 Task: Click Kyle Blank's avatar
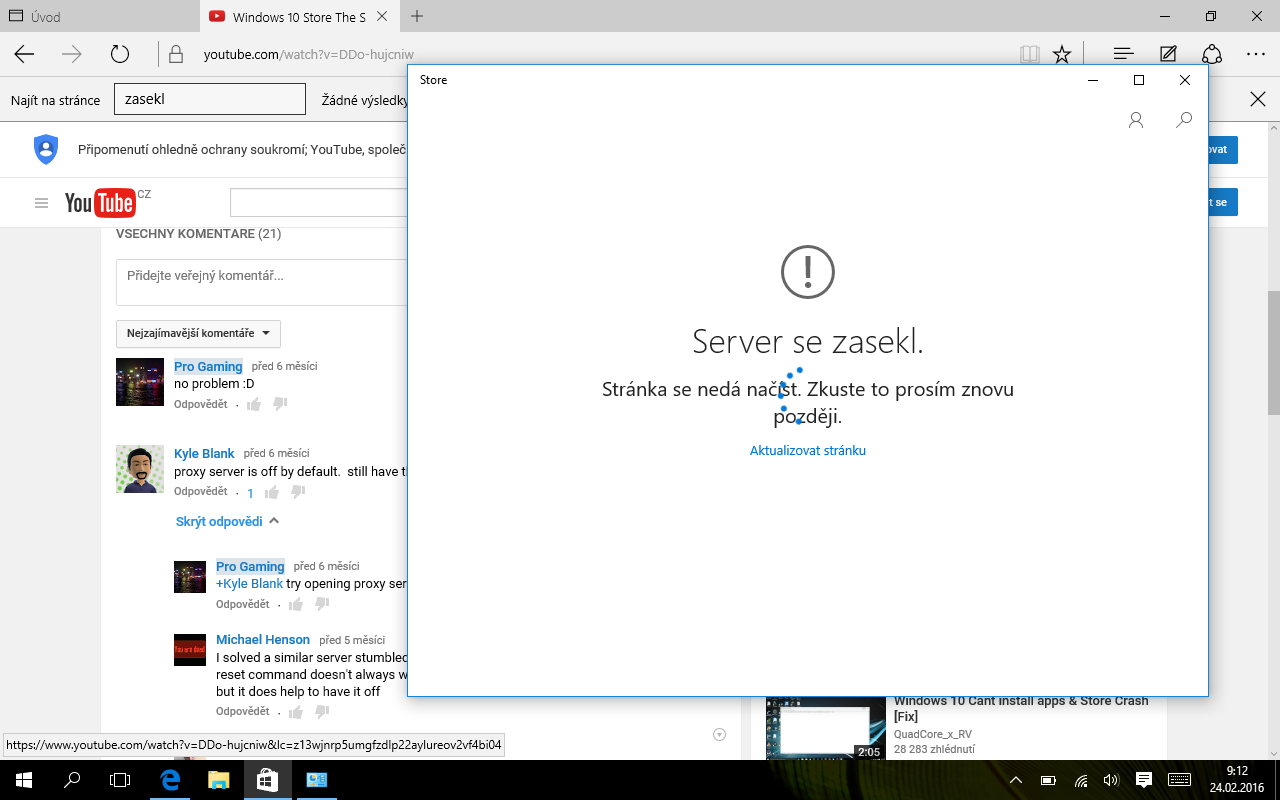140,470
